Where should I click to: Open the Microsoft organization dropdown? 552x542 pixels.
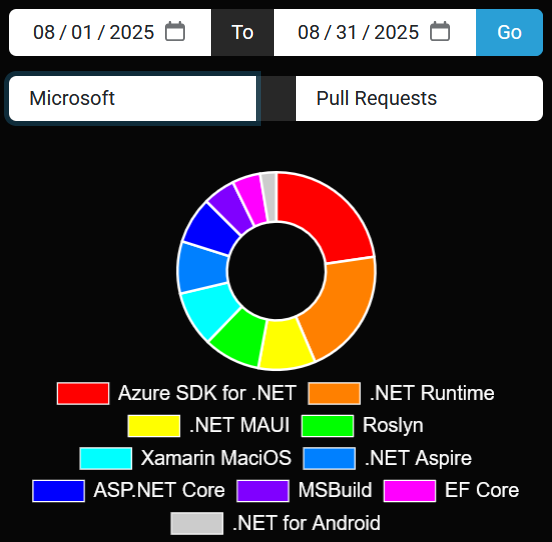coord(133,98)
